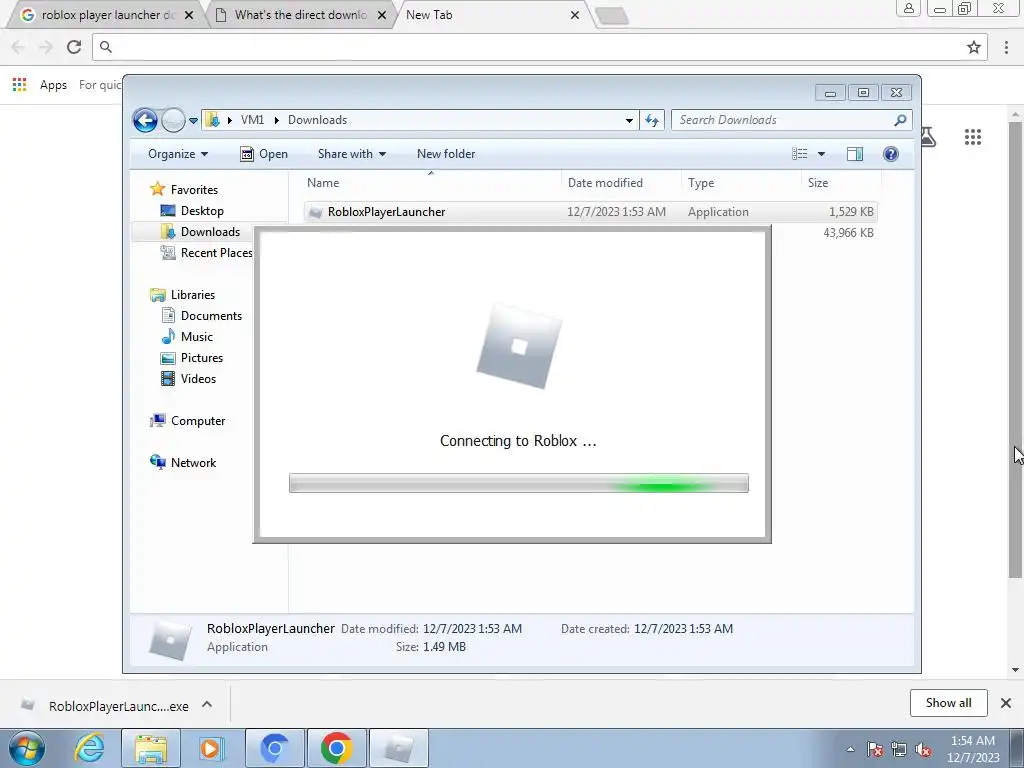Click Show all downloads button
Viewport: 1024px width, 768px height.
(948, 703)
